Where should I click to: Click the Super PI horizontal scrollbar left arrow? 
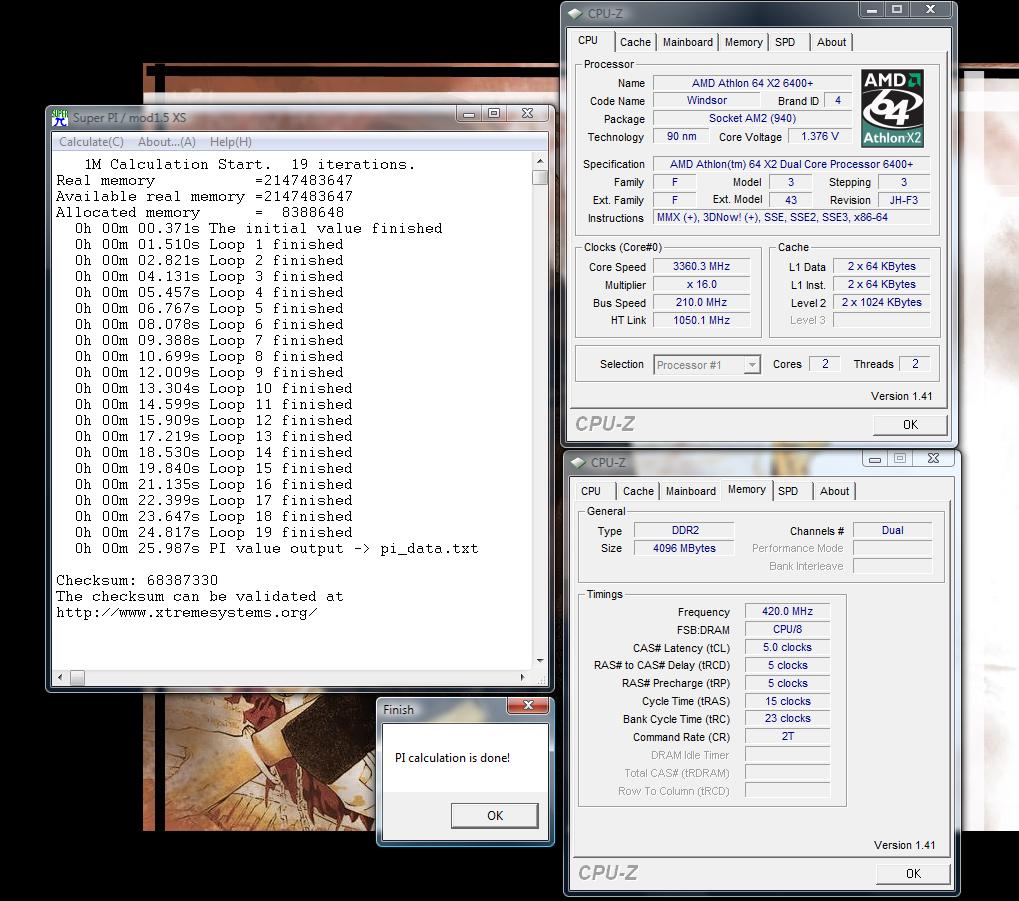tap(60, 677)
